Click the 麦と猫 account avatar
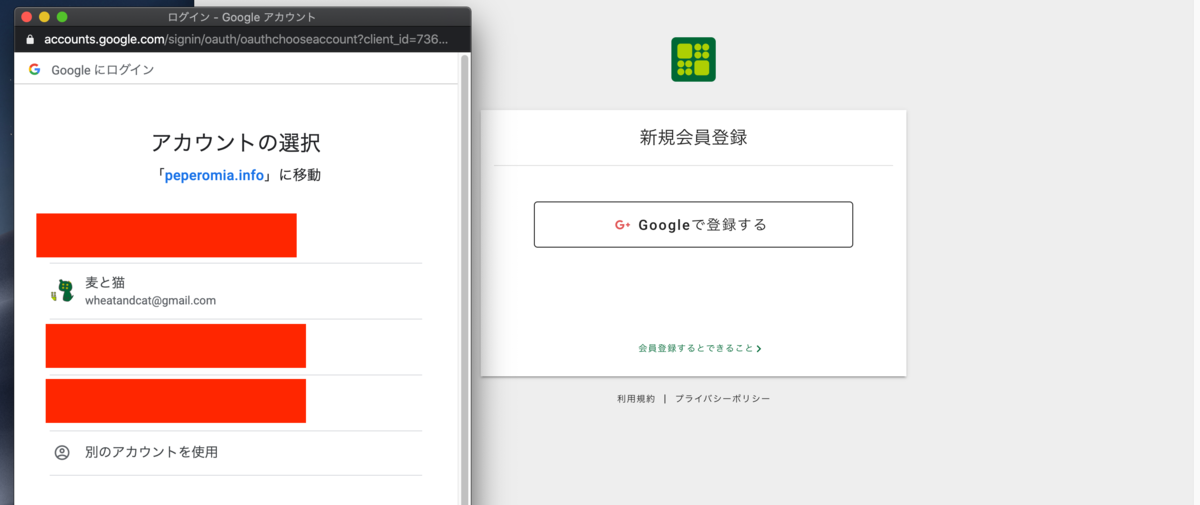This screenshot has height=505, width=1200. point(63,291)
